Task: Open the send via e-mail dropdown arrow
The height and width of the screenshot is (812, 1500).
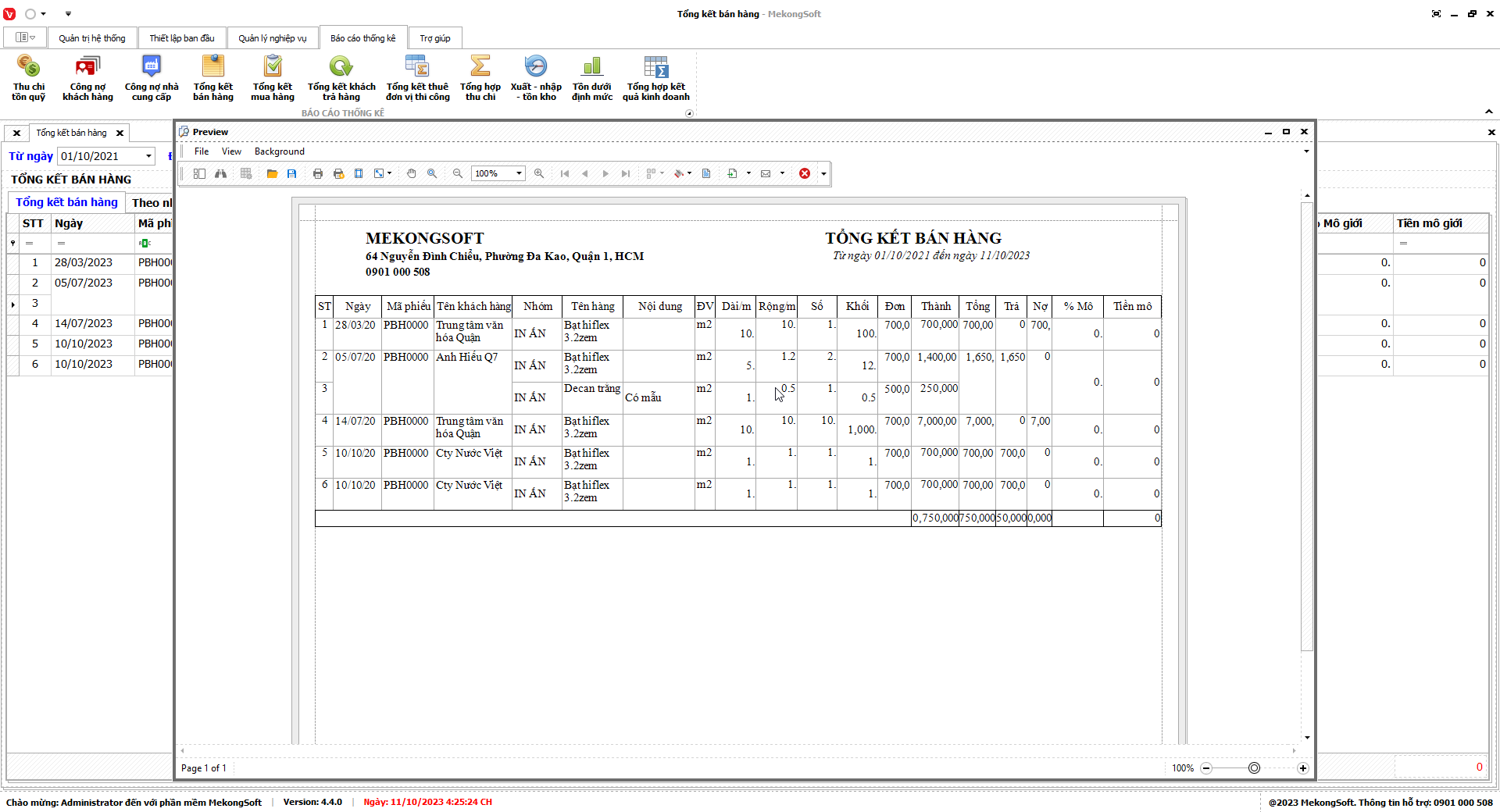Action: [x=782, y=173]
